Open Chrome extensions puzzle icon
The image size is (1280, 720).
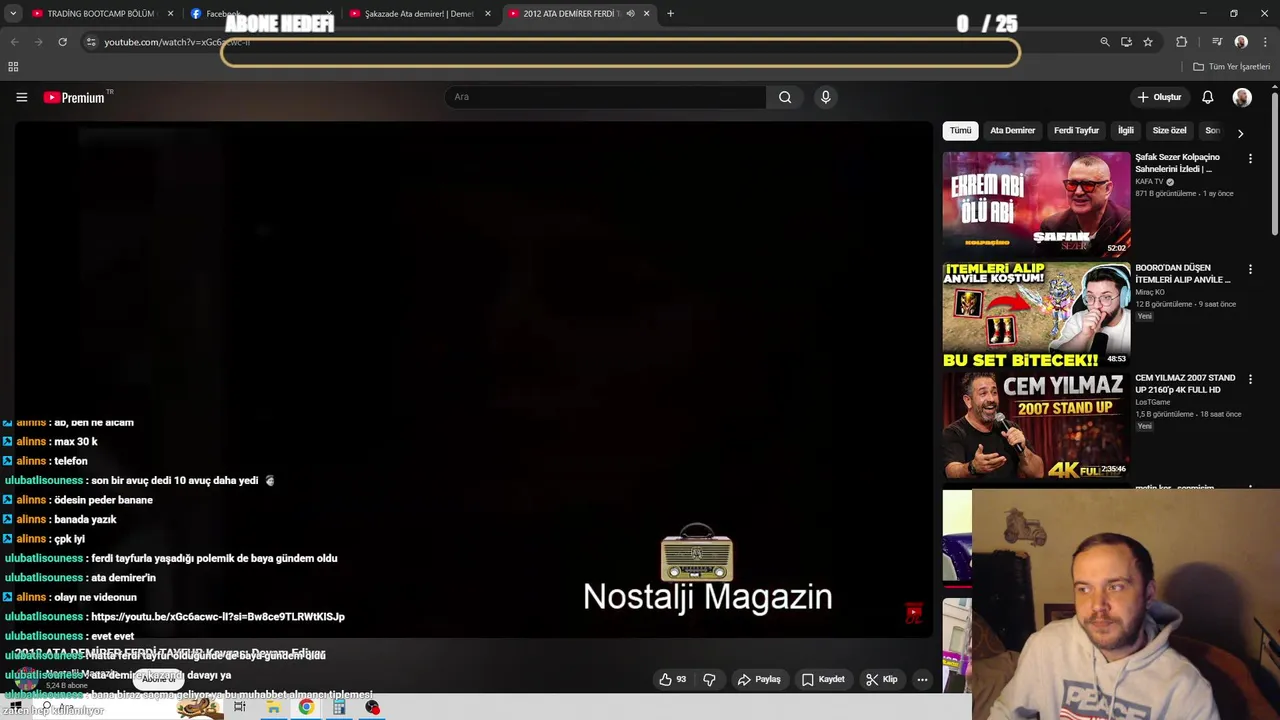pos(1181,42)
